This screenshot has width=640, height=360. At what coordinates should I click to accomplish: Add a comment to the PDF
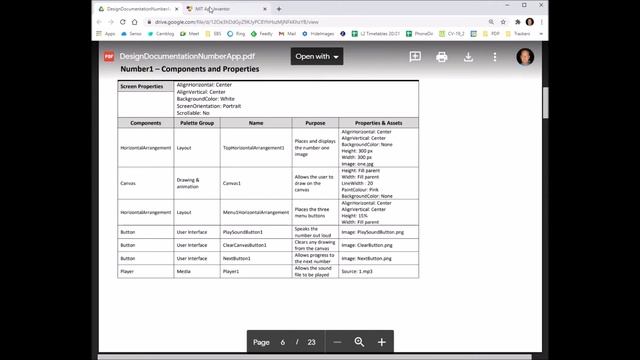[415, 57]
